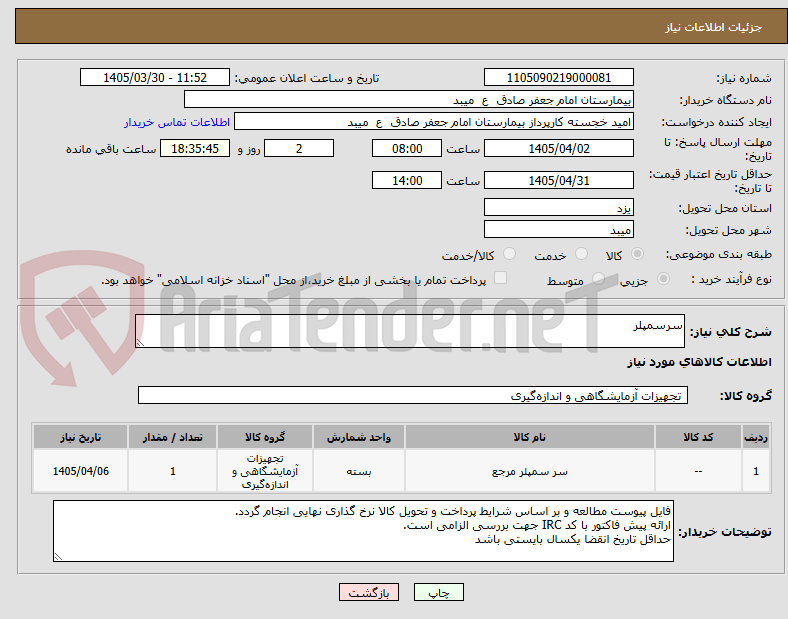The image size is (788, 619).
Task: Click the validity hour field 14:00
Action: (407, 180)
